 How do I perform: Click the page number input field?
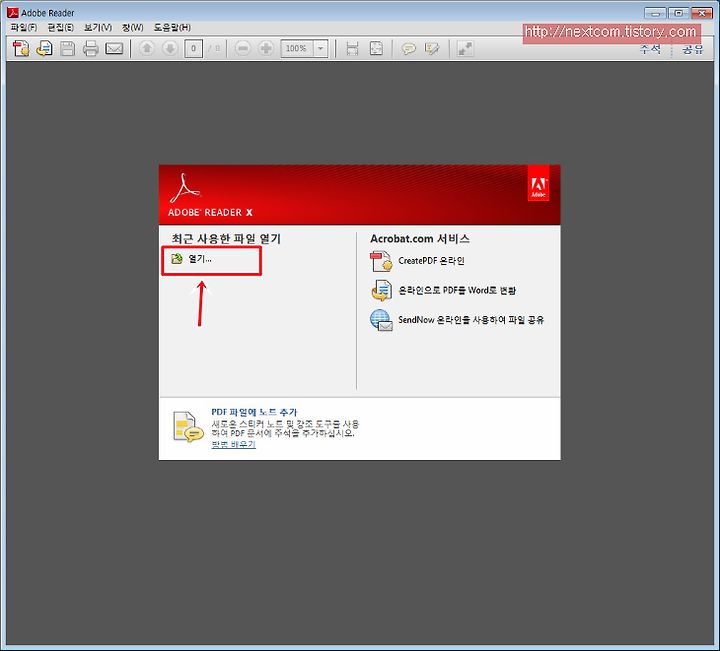click(193, 48)
